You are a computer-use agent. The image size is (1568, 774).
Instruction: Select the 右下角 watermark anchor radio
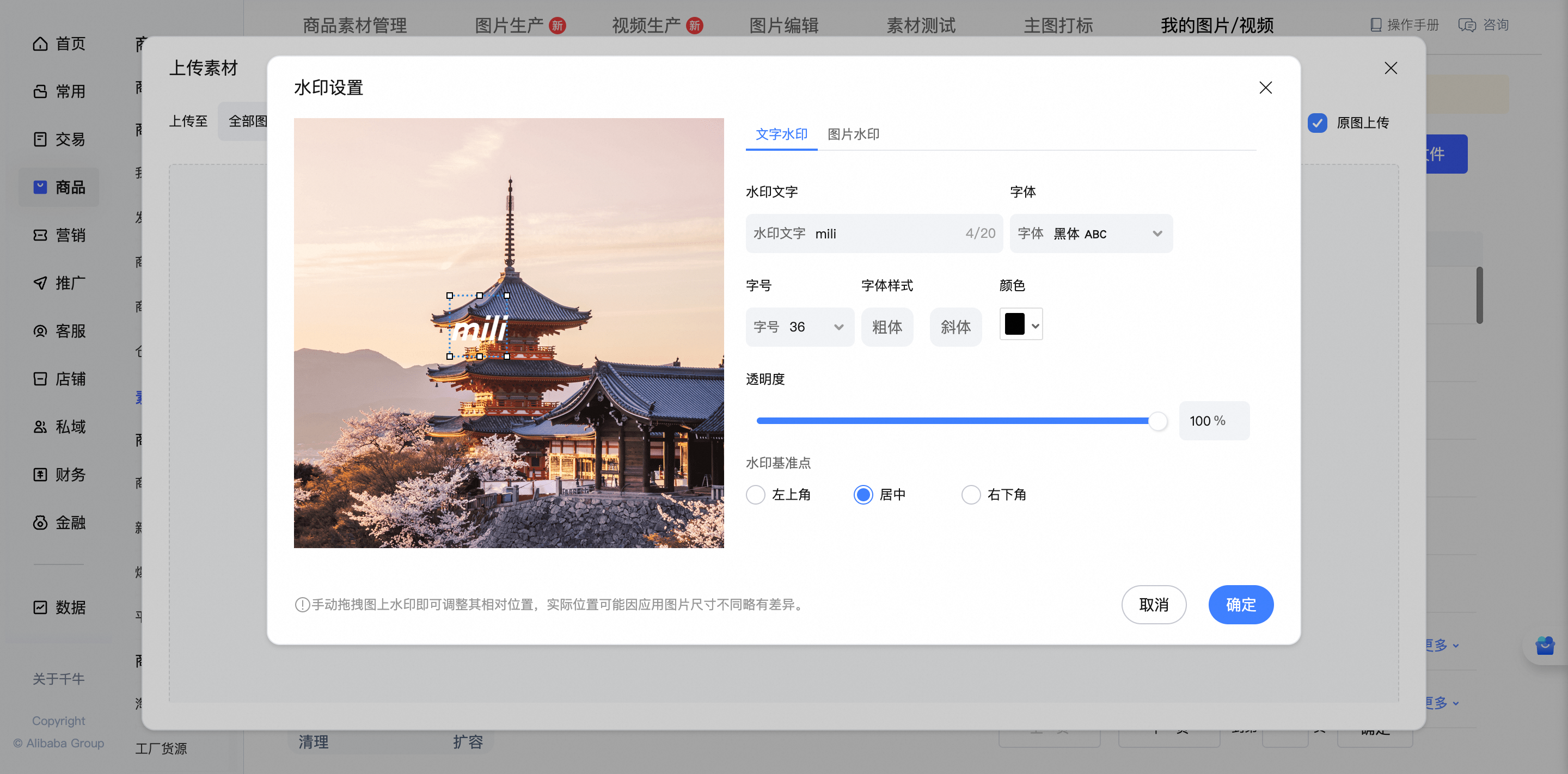pos(971,495)
